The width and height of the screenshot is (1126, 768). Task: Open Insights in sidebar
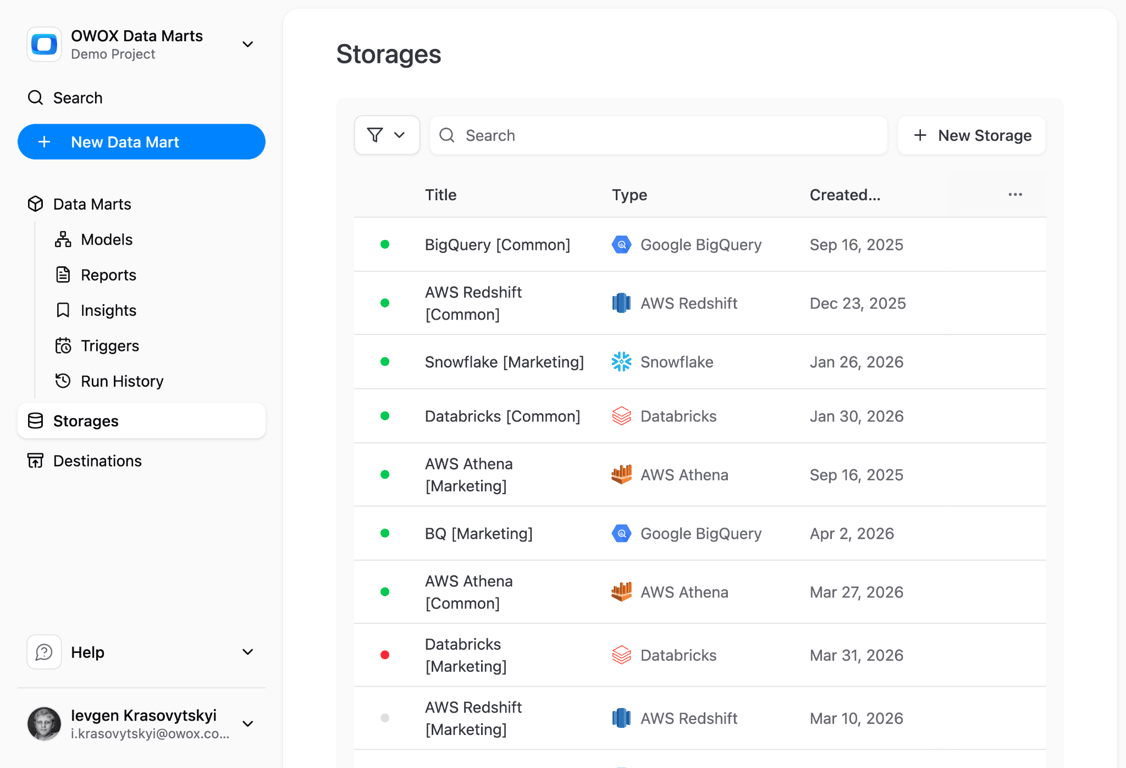108,310
